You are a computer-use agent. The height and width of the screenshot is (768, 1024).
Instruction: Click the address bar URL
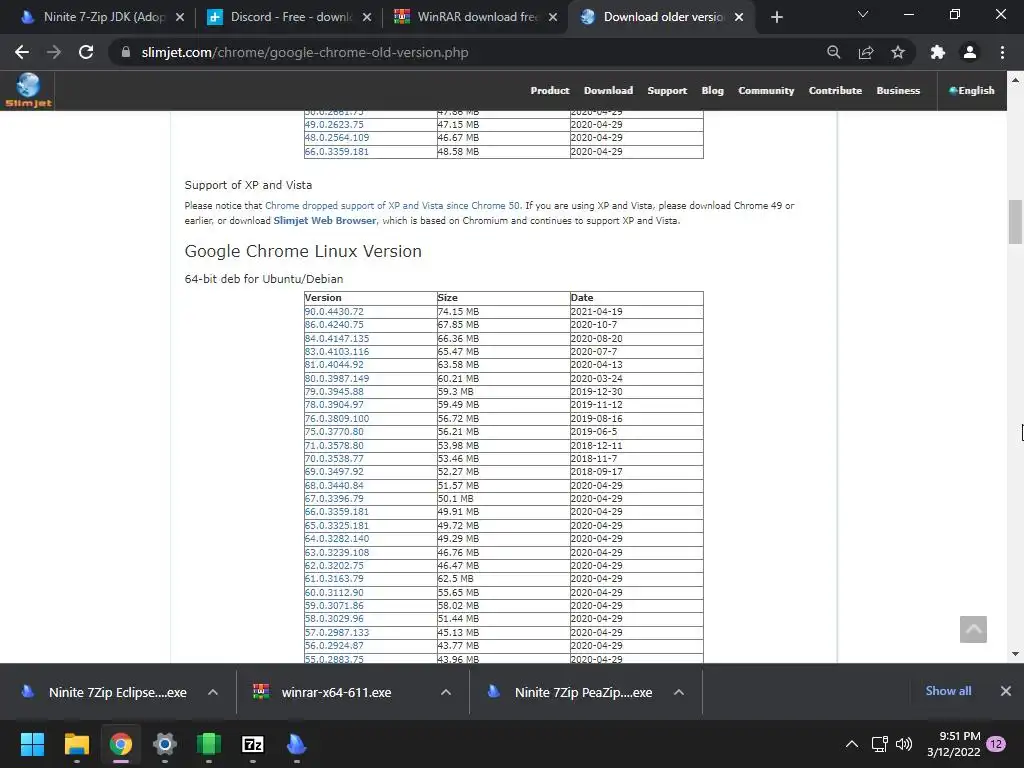click(x=304, y=52)
